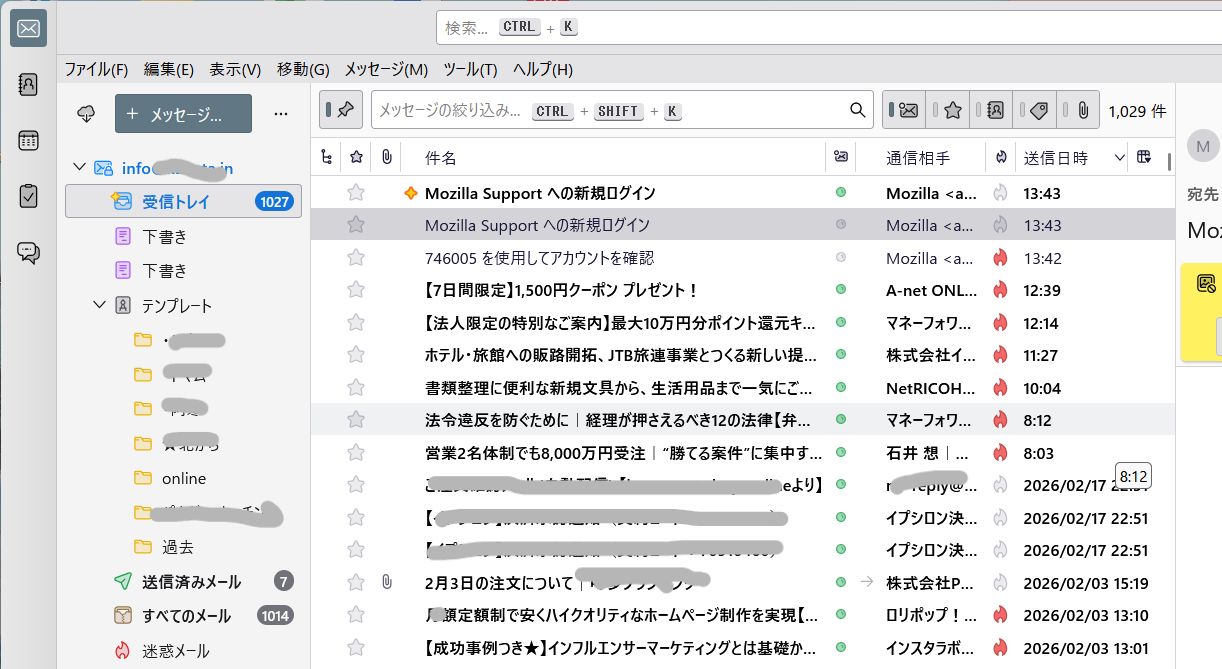Sort by attachment column header icon

(x=386, y=157)
